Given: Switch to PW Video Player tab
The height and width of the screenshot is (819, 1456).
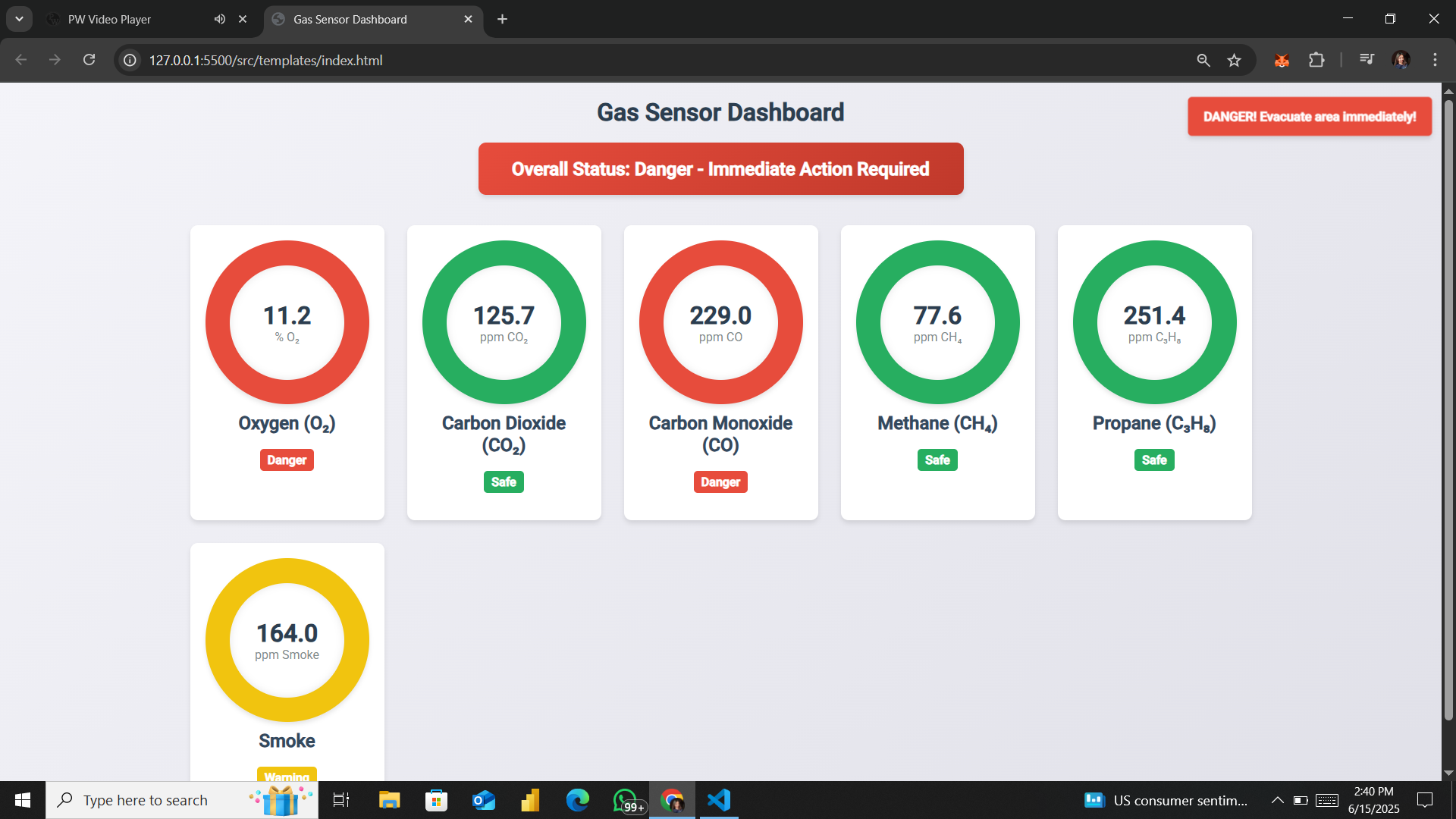Looking at the screenshot, I should (110, 19).
